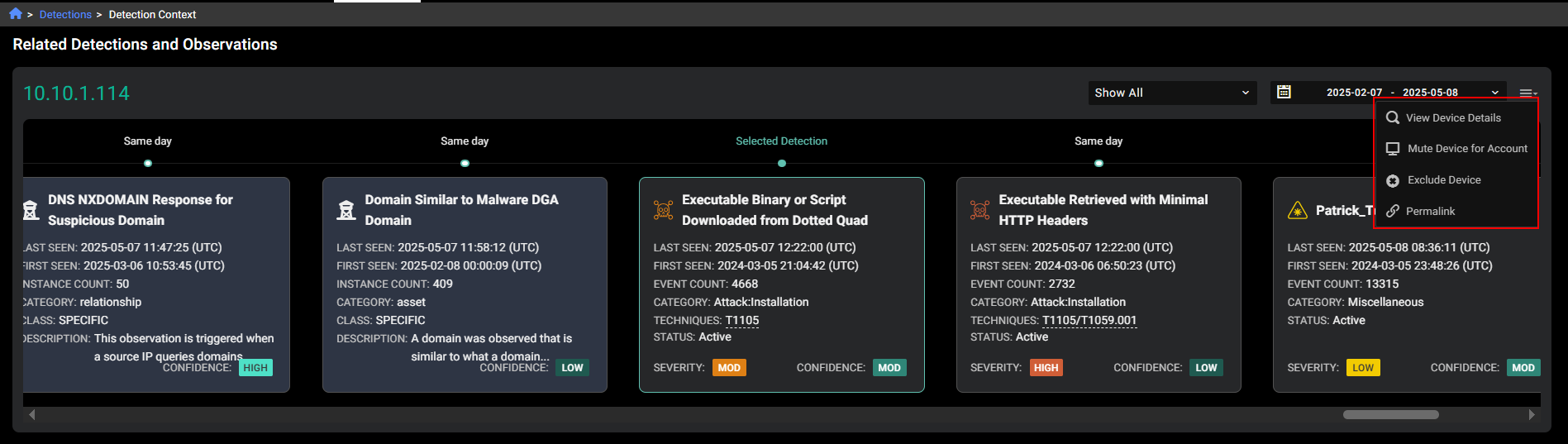The image size is (1568, 444).
Task: Click the monitor icon for Mute Device
Action: point(1393,149)
